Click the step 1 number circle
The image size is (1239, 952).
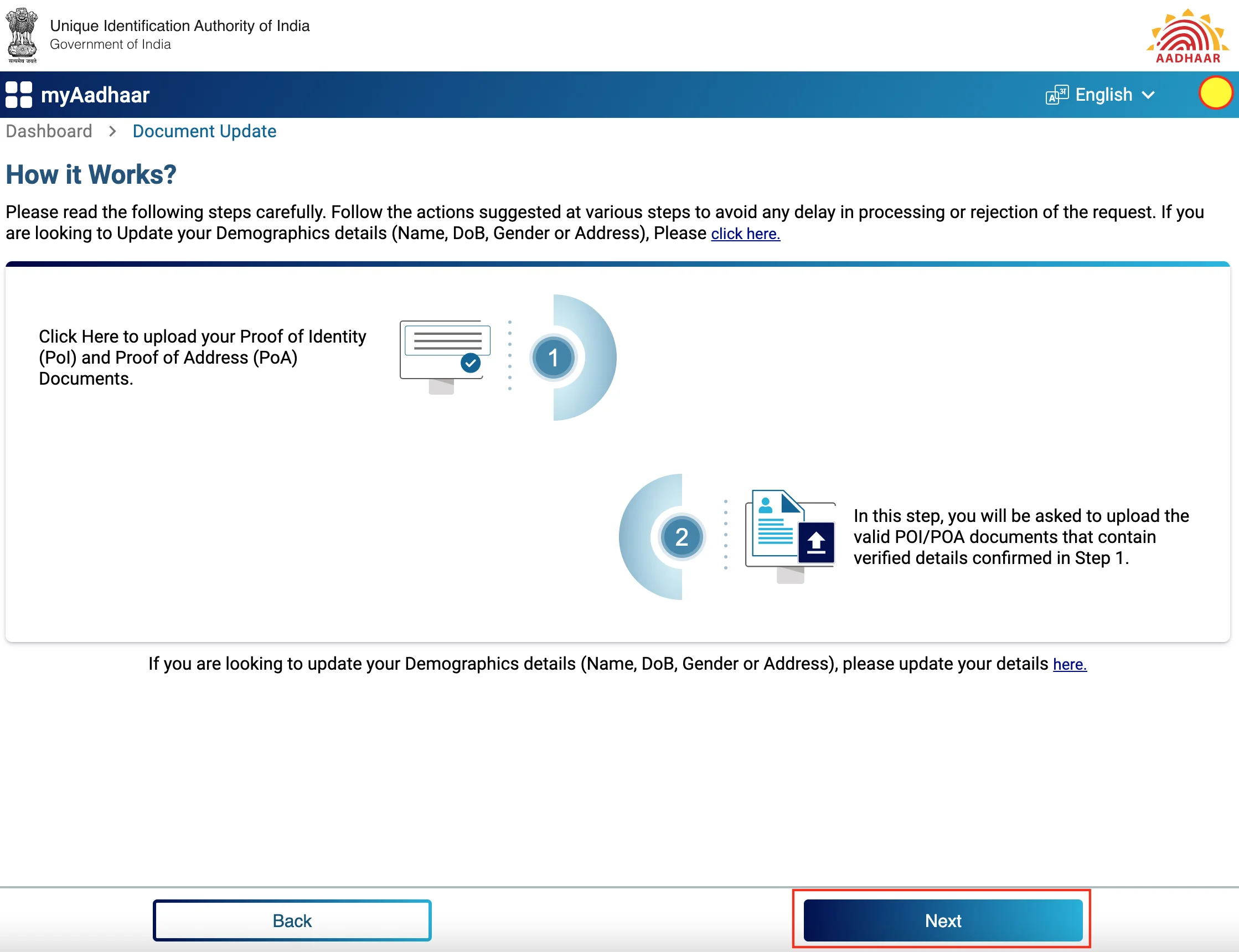tap(554, 358)
